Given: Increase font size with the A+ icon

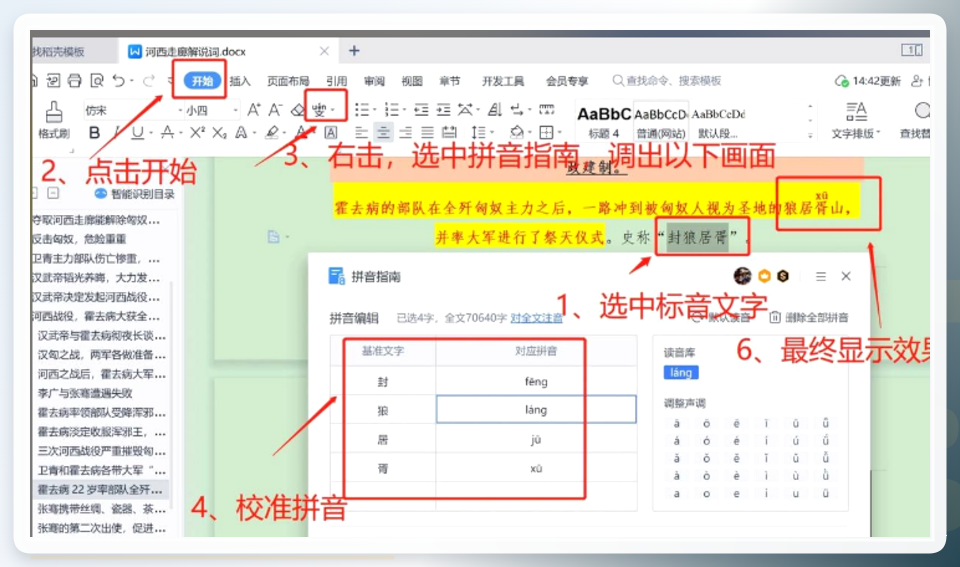Looking at the screenshot, I should (x=253, y=110).
